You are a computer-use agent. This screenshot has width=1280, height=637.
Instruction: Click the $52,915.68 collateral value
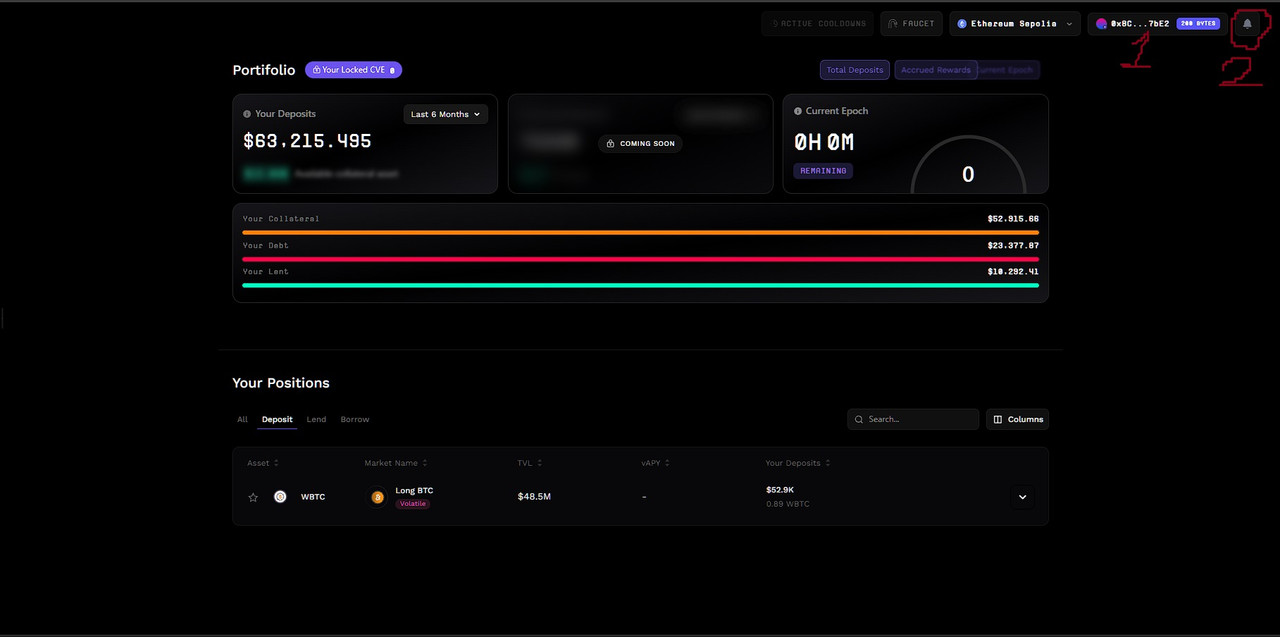(x=1013, y=218)
